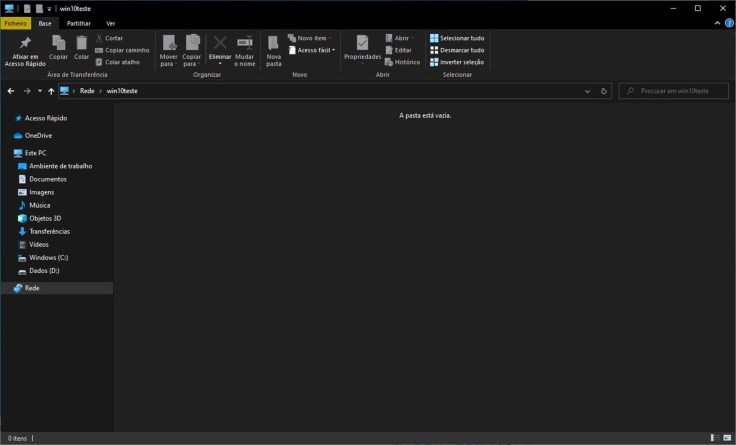Screen dimensions: 736x445
Task: Click the Afixar em Acesso Rápido pin icon
Action: click(x=25, y=43)
